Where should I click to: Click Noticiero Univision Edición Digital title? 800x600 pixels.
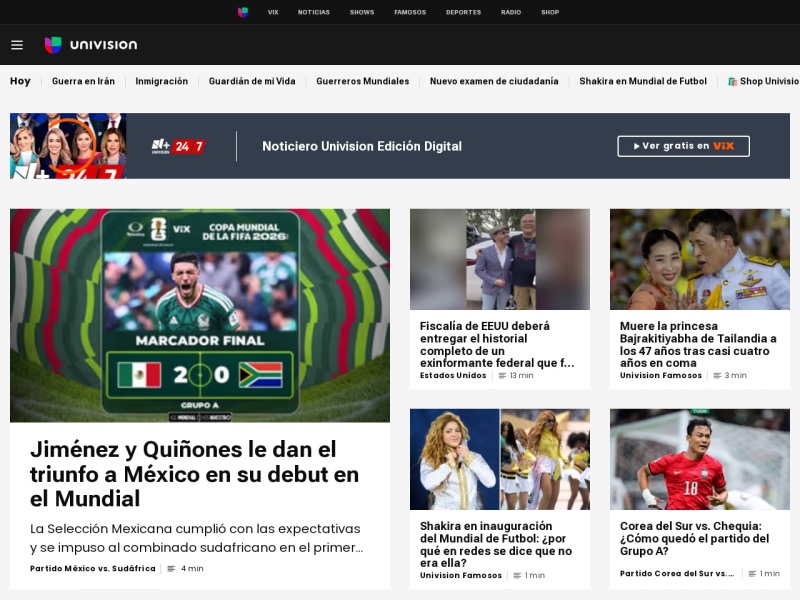tap(362, 146)
